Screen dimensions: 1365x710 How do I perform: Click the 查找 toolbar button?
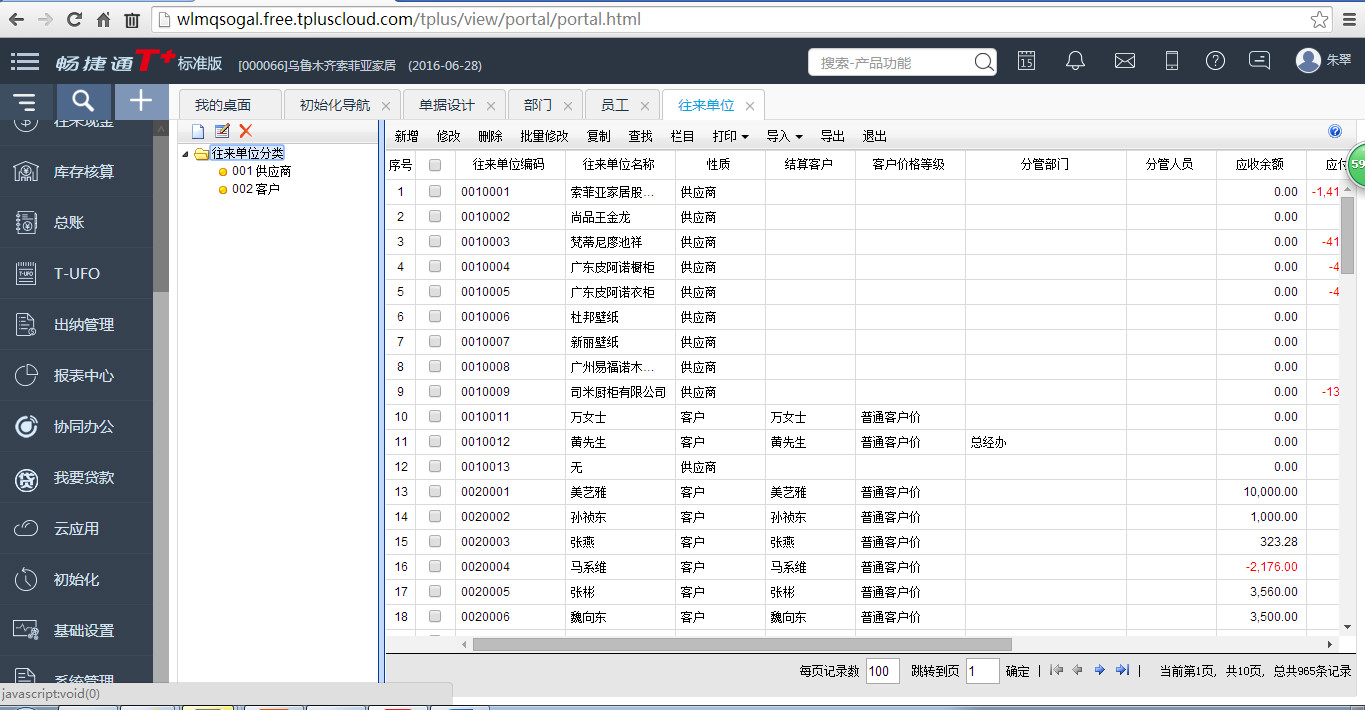click(640, 136)
